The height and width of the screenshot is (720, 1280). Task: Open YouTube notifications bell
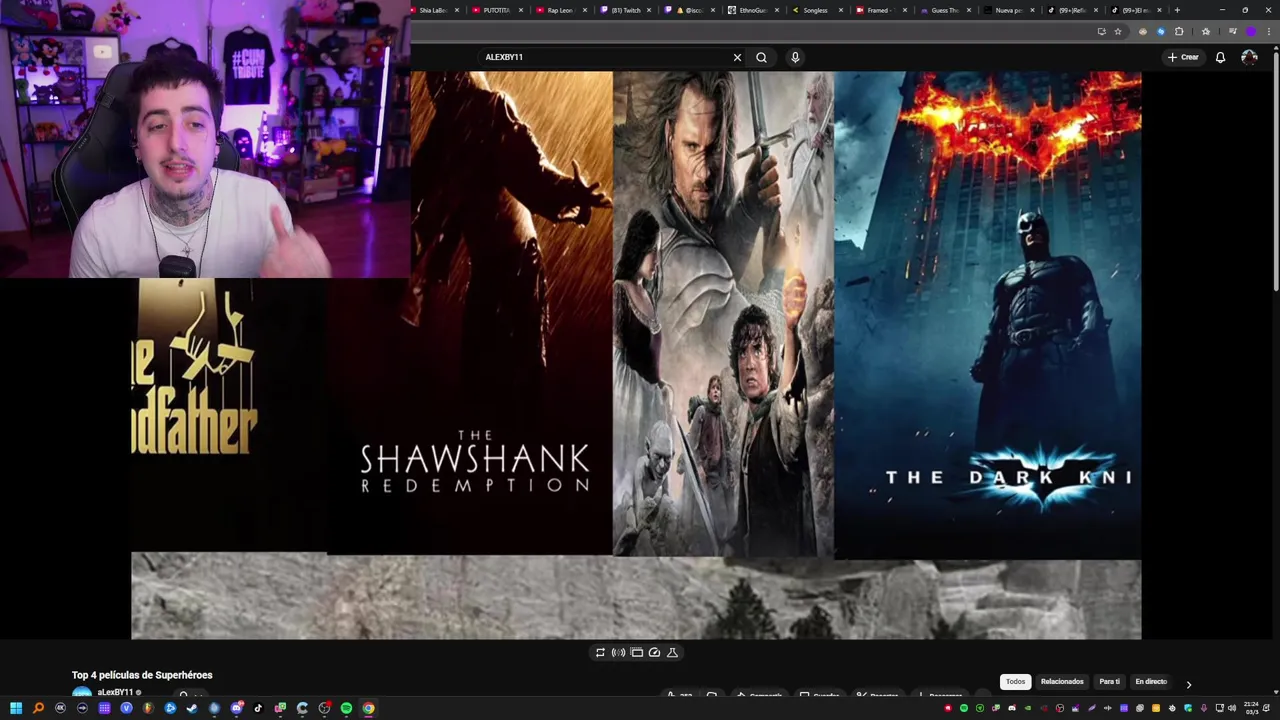click(1220, 57)
